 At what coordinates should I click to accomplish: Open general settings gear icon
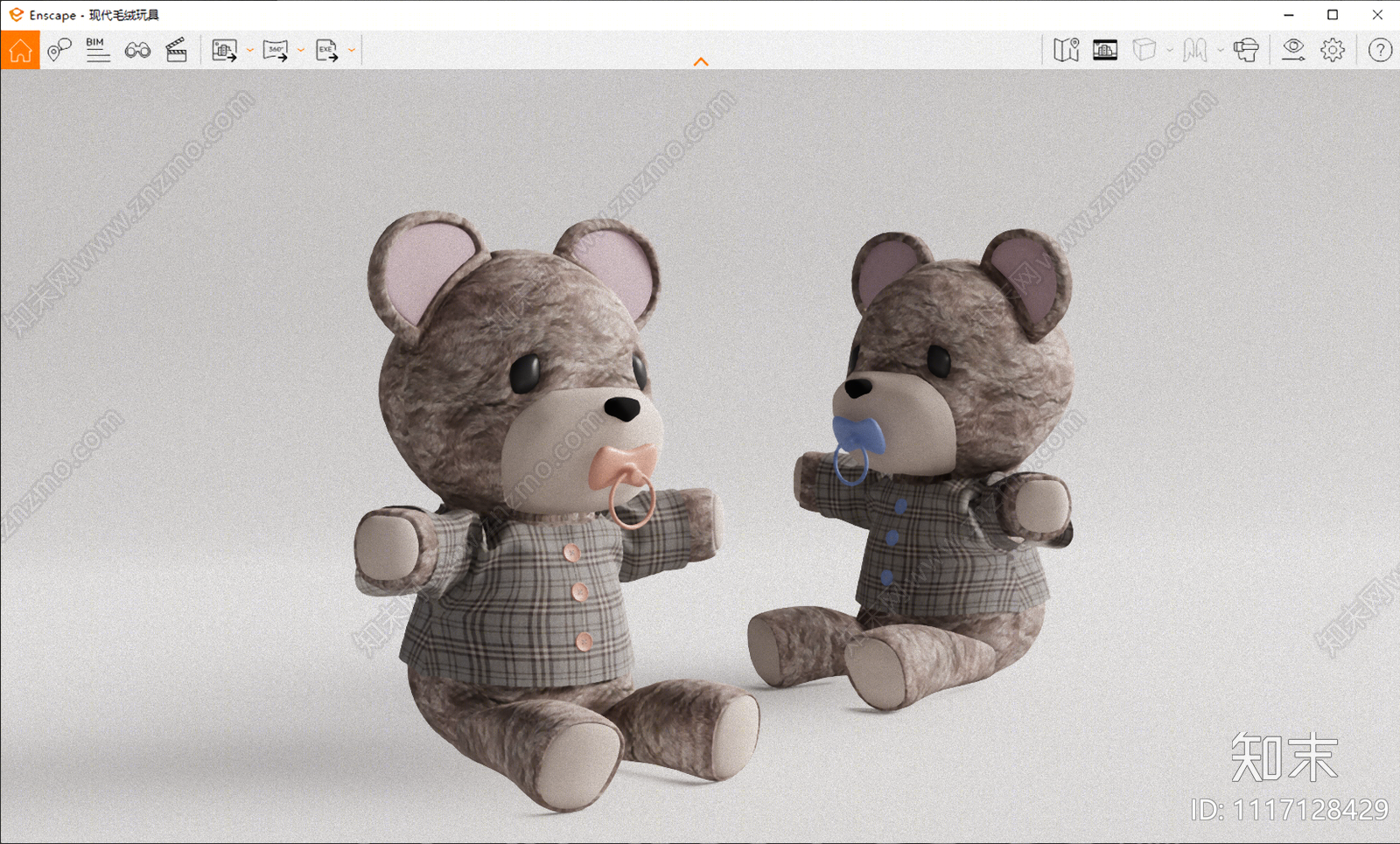pyautogui.click(x=1333, y=50)
